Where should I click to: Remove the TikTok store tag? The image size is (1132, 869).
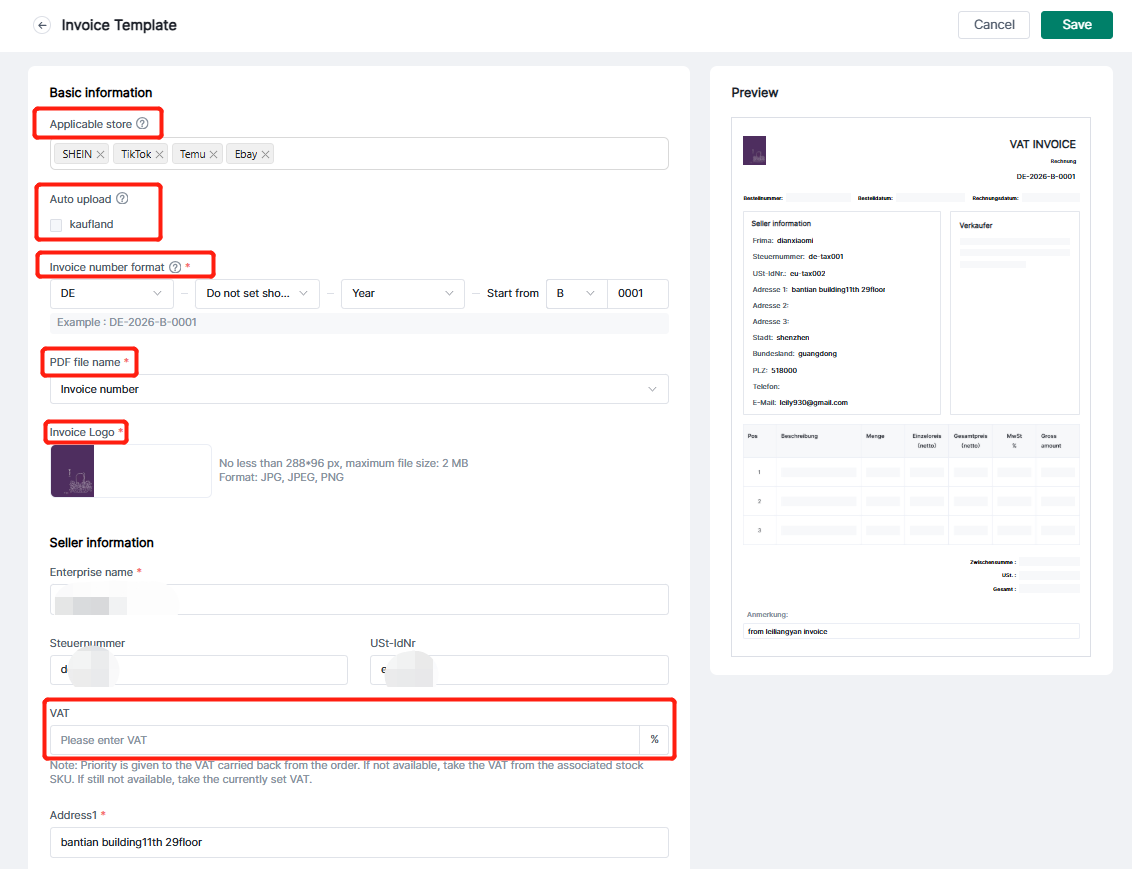[x=160, y=155]
